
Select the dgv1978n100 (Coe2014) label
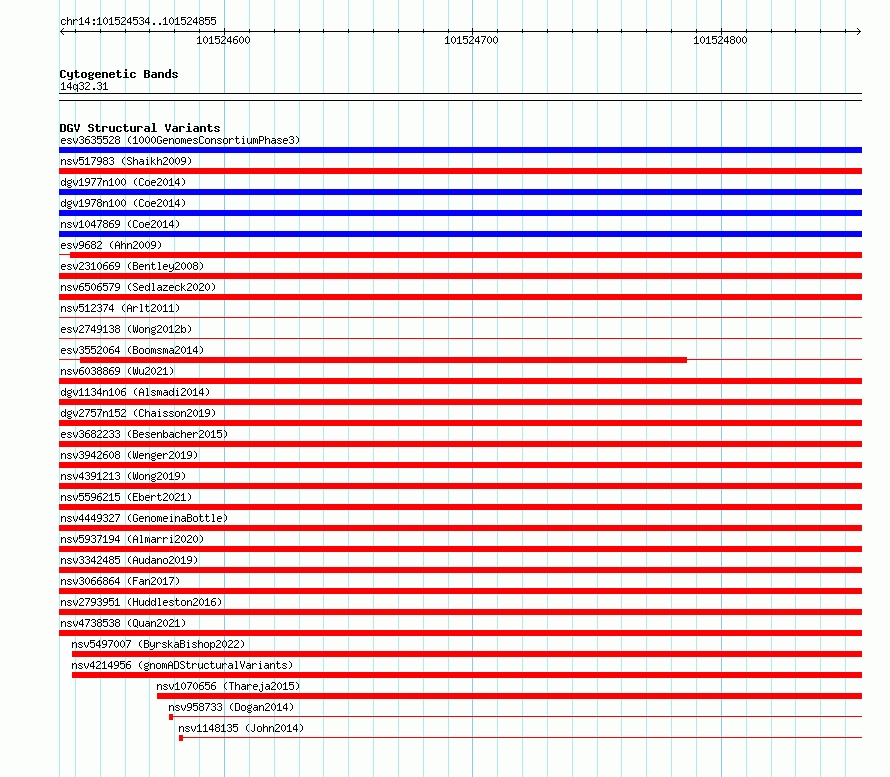point(123,203)
